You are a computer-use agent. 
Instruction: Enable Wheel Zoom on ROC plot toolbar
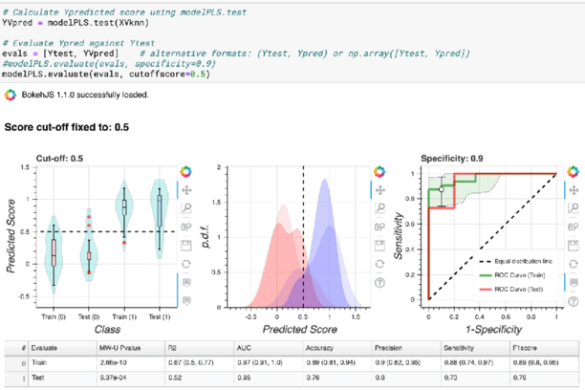click(573, 227)
